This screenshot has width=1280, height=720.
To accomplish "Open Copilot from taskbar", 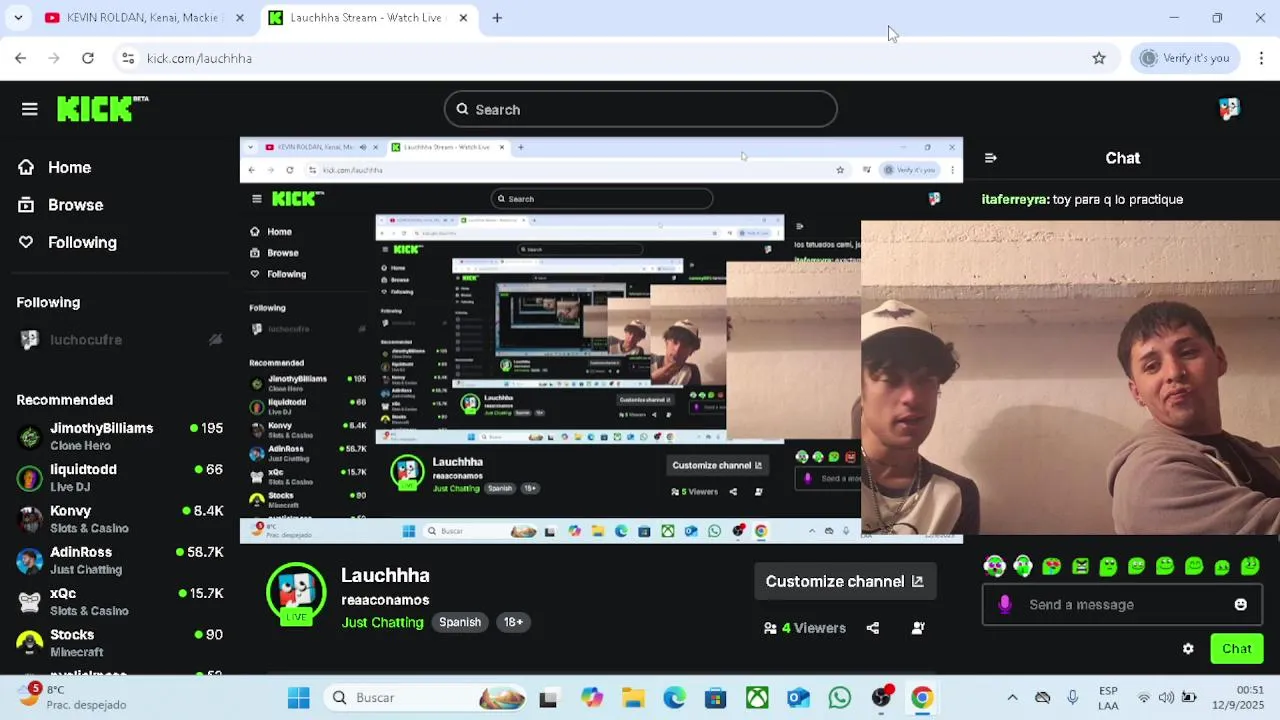I will [592, 697].
